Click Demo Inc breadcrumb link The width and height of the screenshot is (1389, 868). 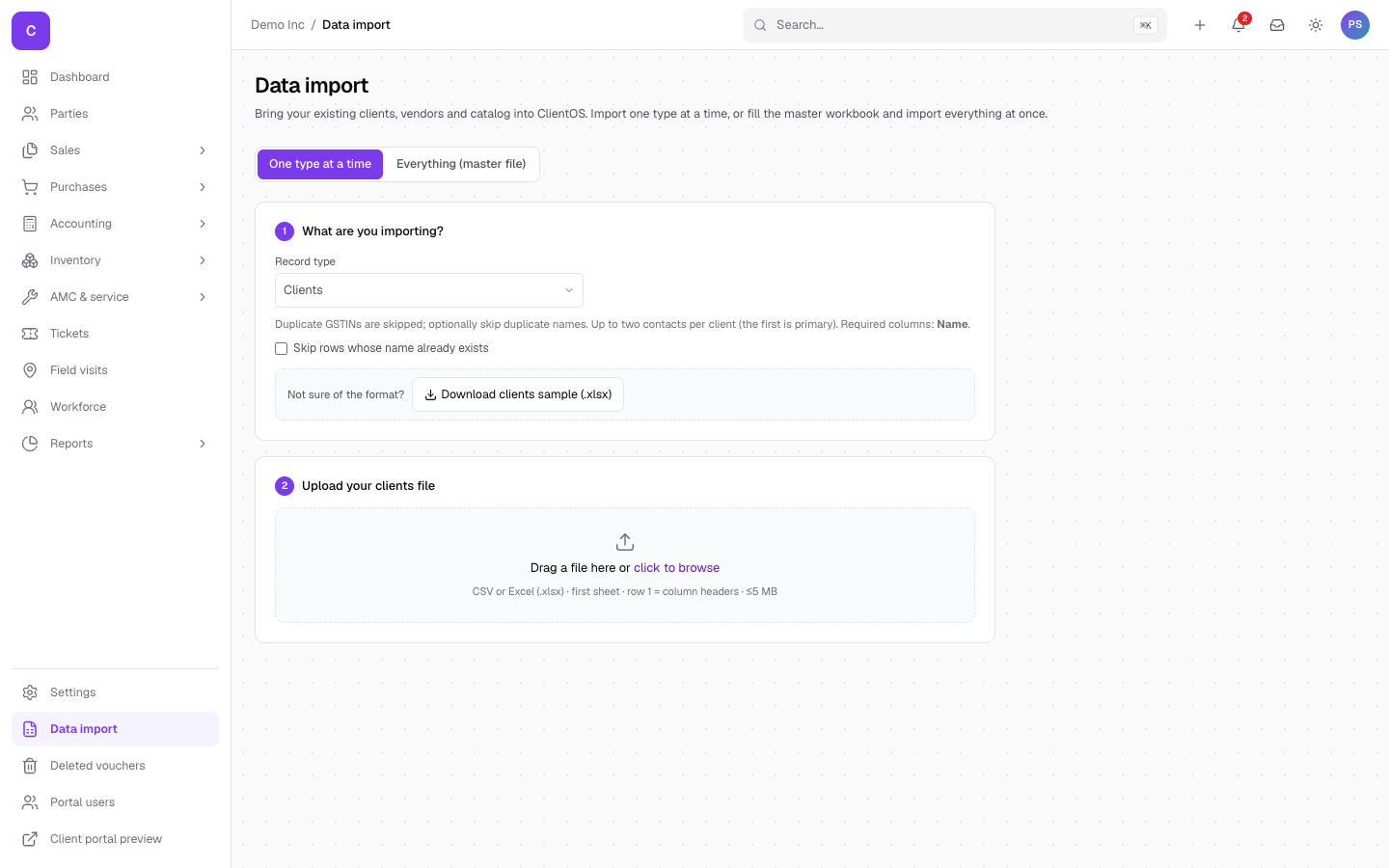click(278, 25)
